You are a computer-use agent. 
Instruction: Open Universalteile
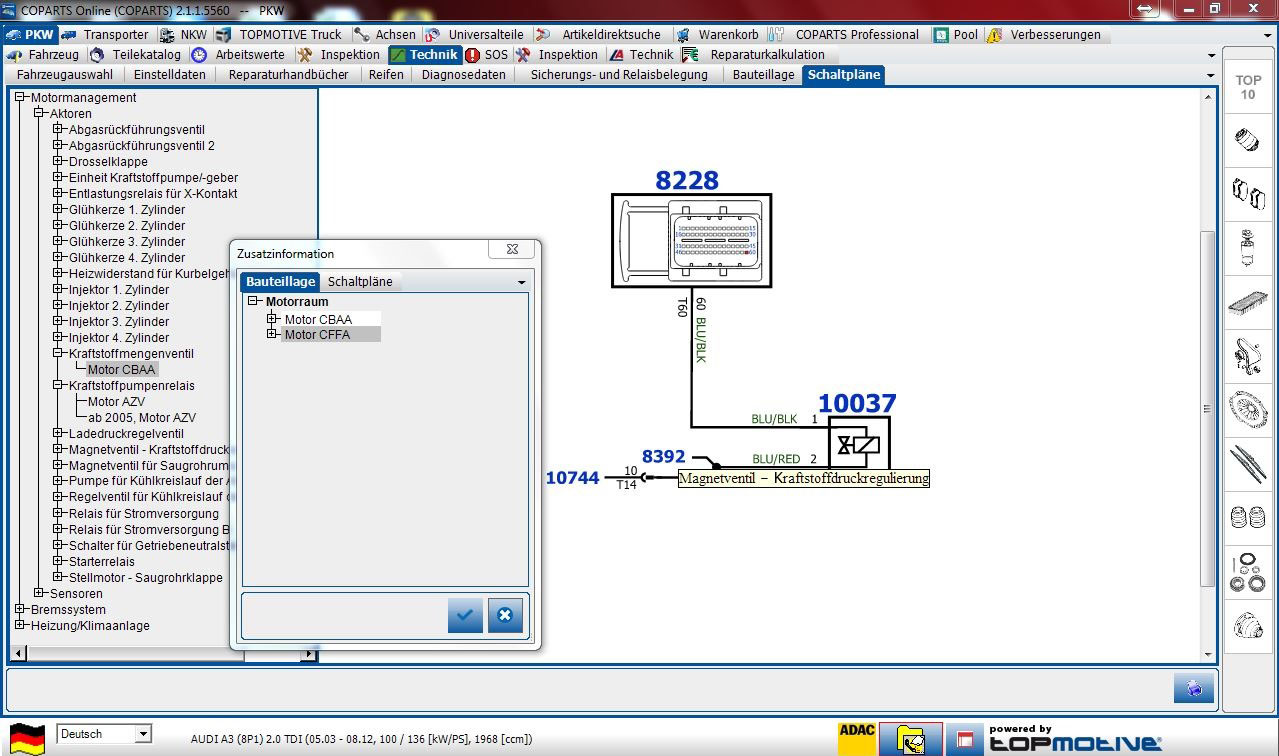[x=475, y=34]
